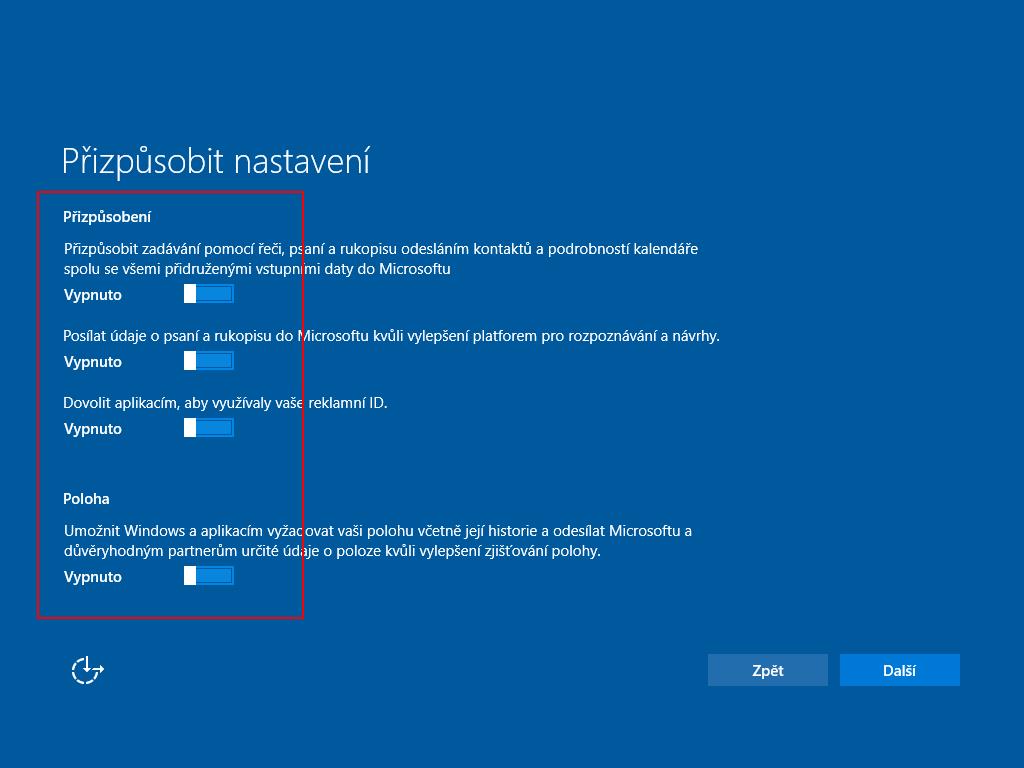The height and width of the screenshot is (768, 1024).
Task: Click Vypnuto label in the Poloha section
Action: [x=93, y=577]
